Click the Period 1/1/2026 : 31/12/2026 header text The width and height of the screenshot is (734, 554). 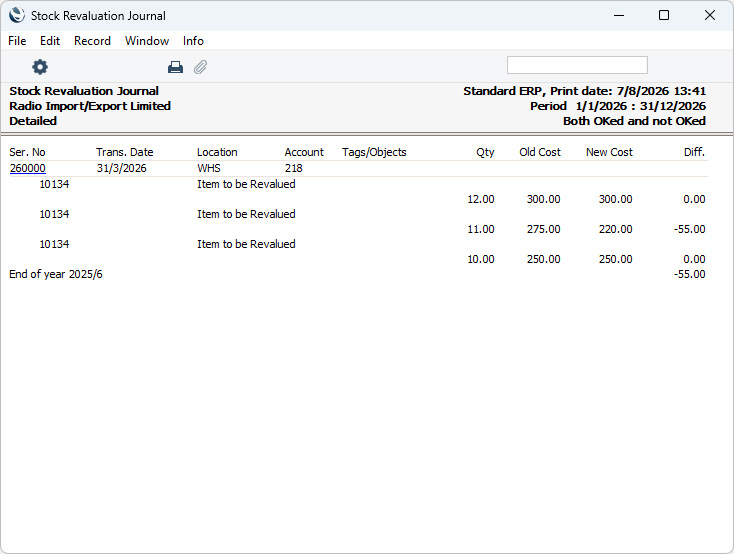618,106
